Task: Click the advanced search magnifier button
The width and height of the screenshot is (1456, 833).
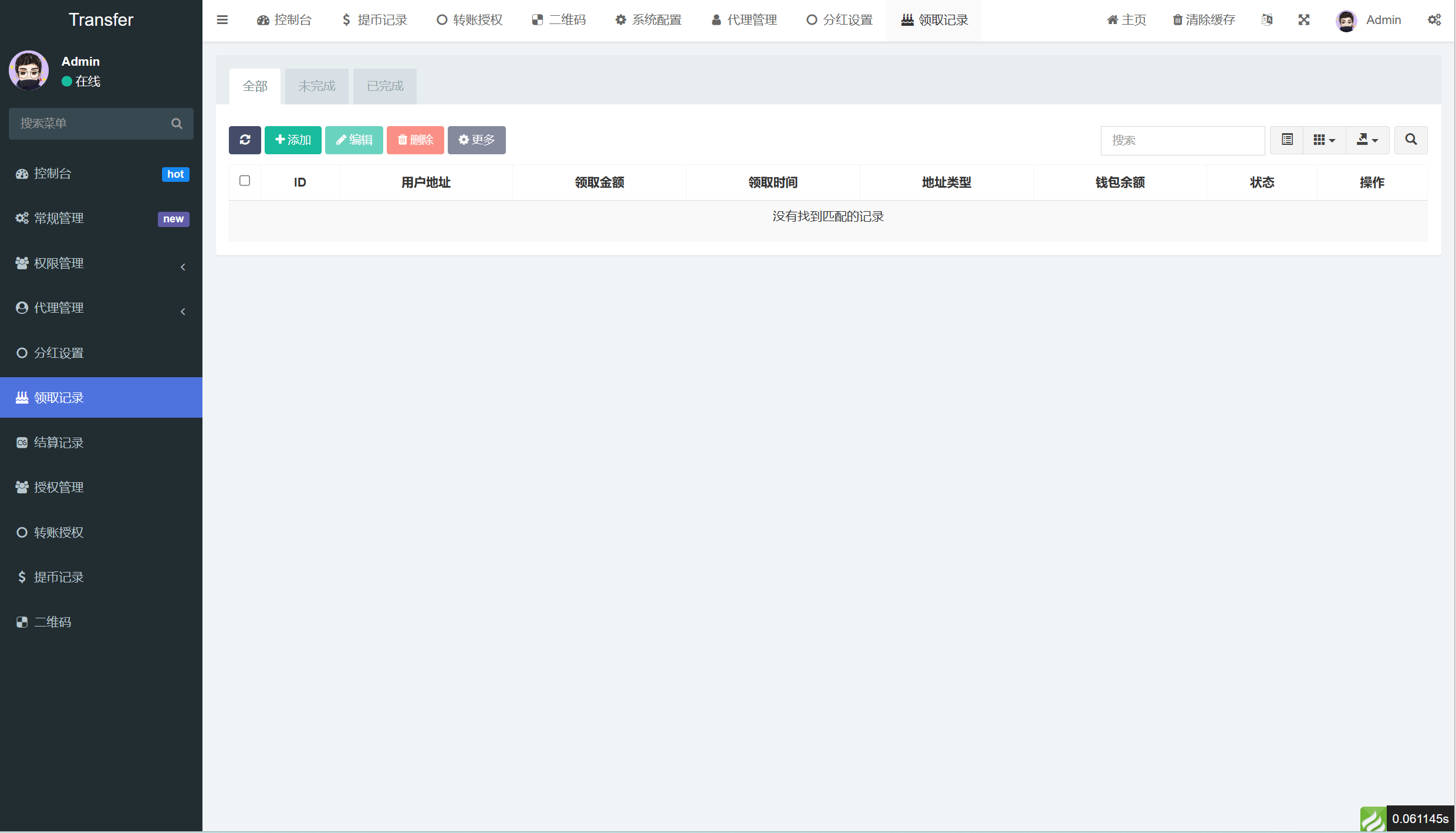Action: click(1411, 140)
